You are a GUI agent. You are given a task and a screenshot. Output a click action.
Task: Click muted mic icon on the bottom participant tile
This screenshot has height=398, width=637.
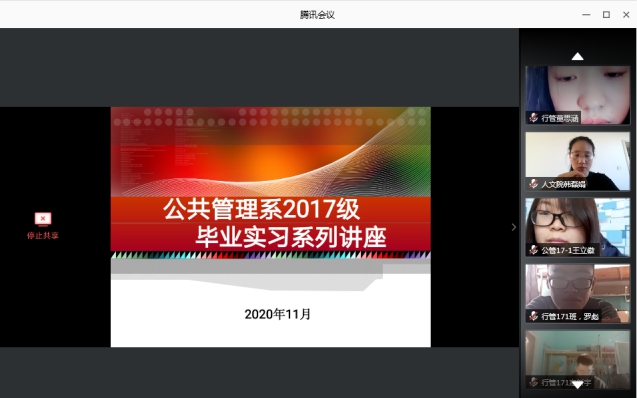coord(533,382)
